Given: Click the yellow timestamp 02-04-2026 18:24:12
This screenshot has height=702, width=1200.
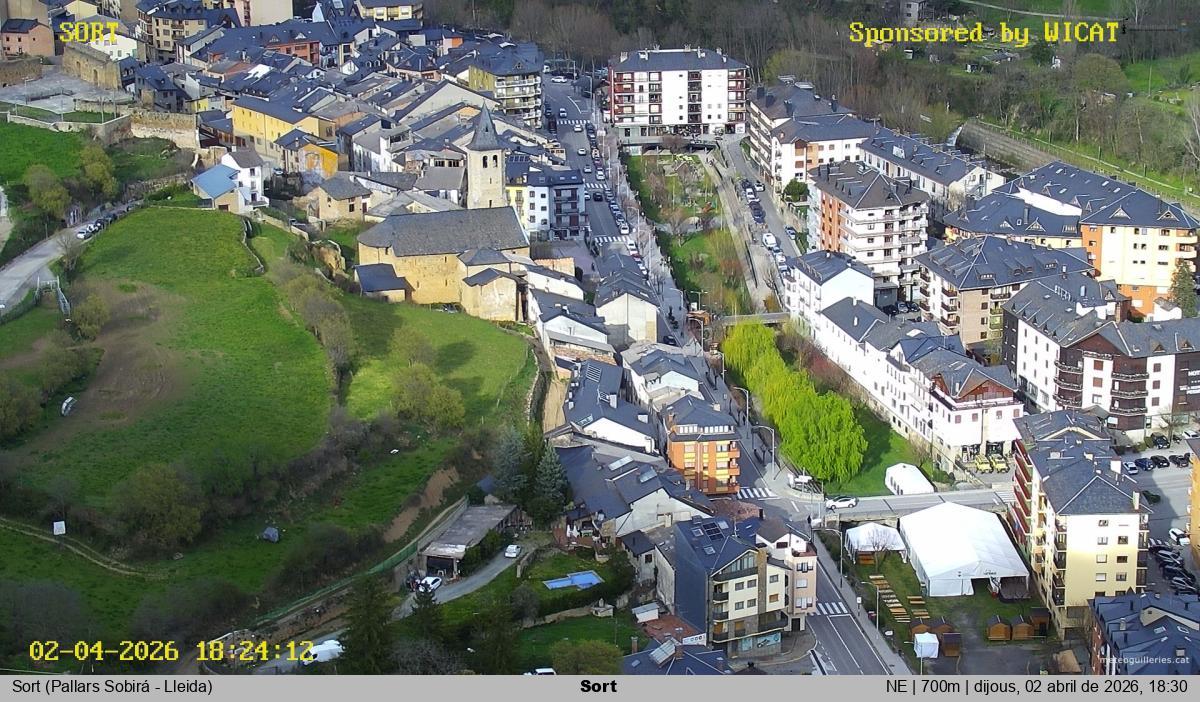Looking at the screenshot, I should pyautogui.click(x=171, y=651).
